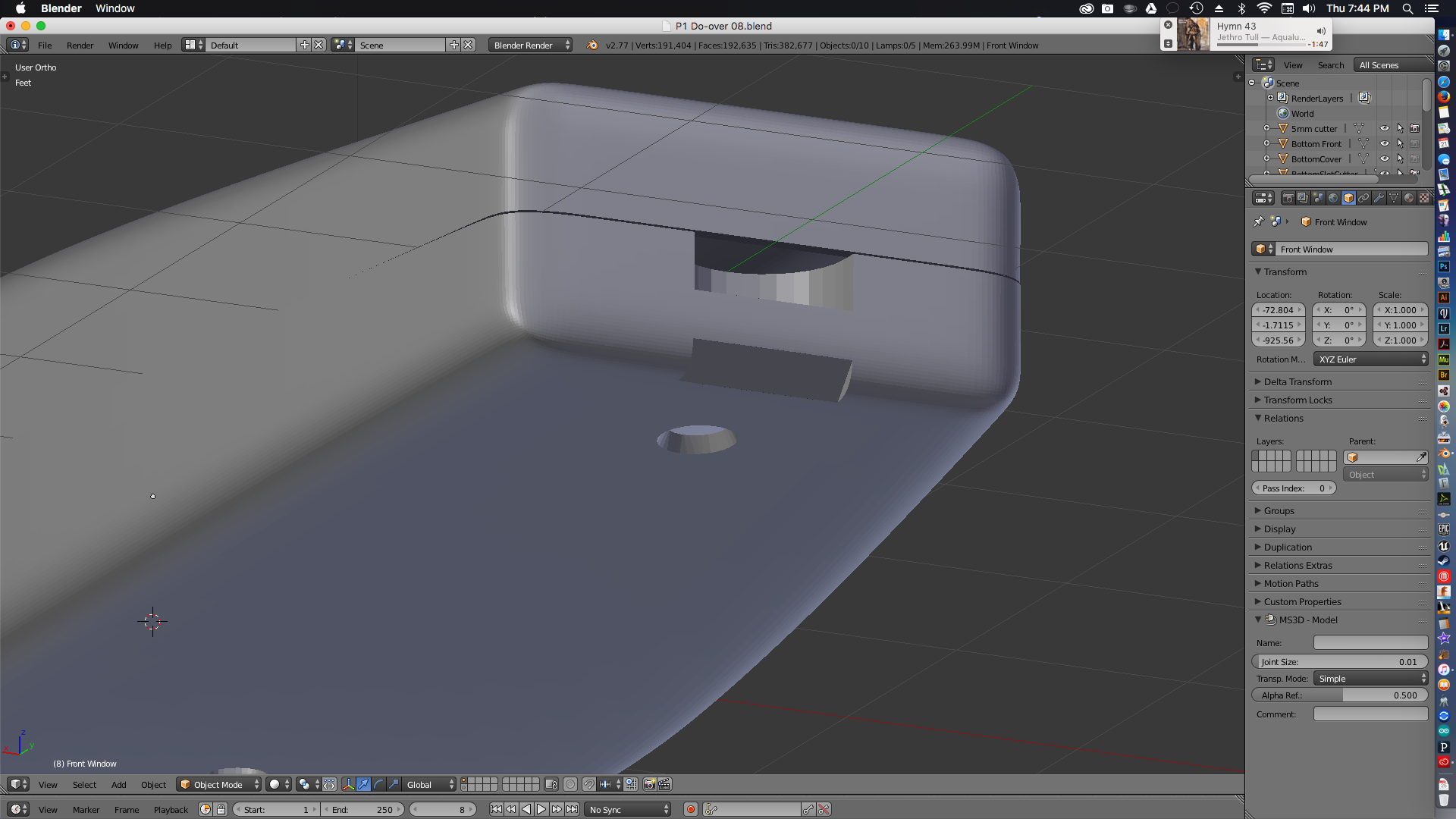Expand the 5mm cutter tree item
1456x819 pixels.
coord(1266,128)
